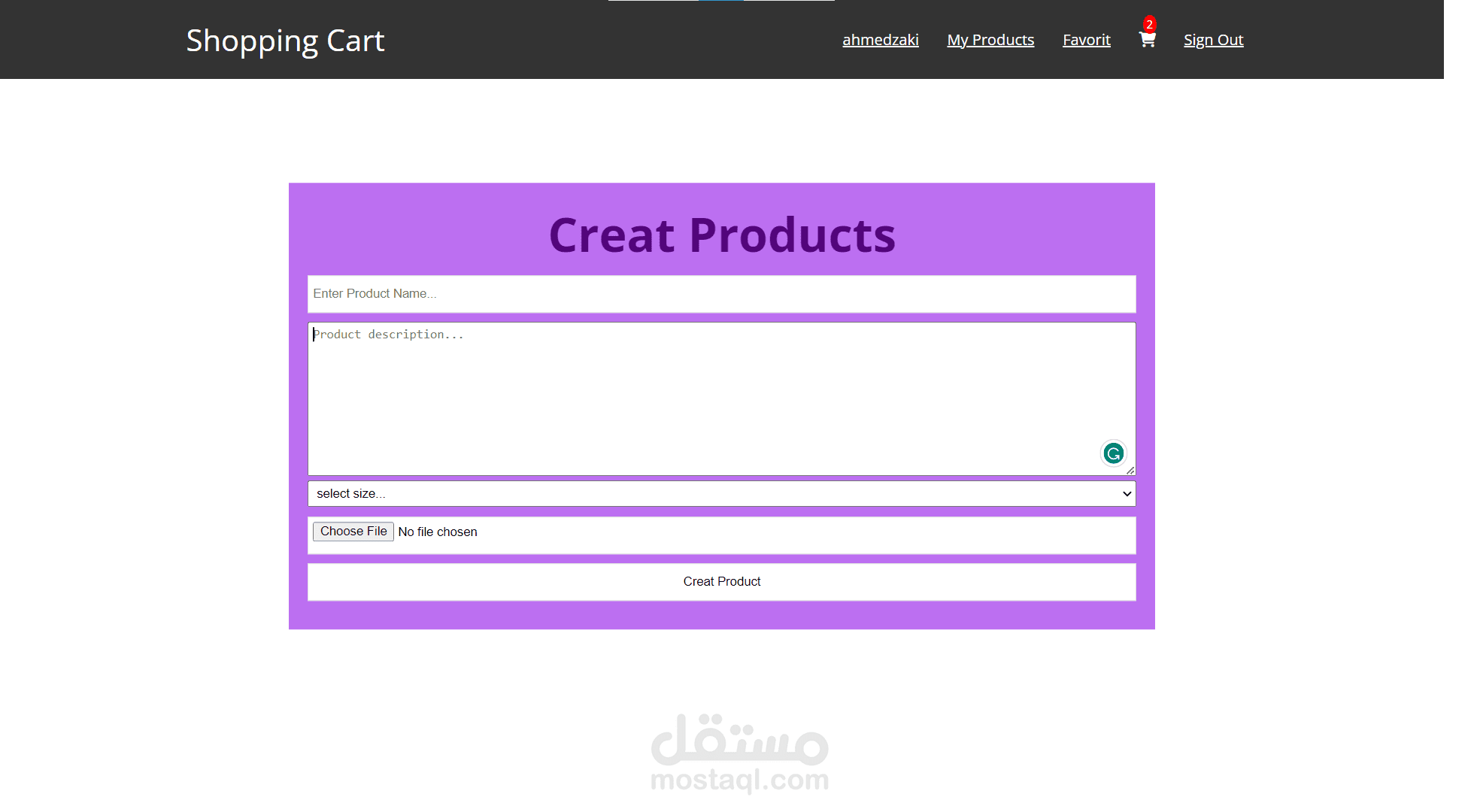
Task: Go to My Products page
Action: click(x=990, y=40)
